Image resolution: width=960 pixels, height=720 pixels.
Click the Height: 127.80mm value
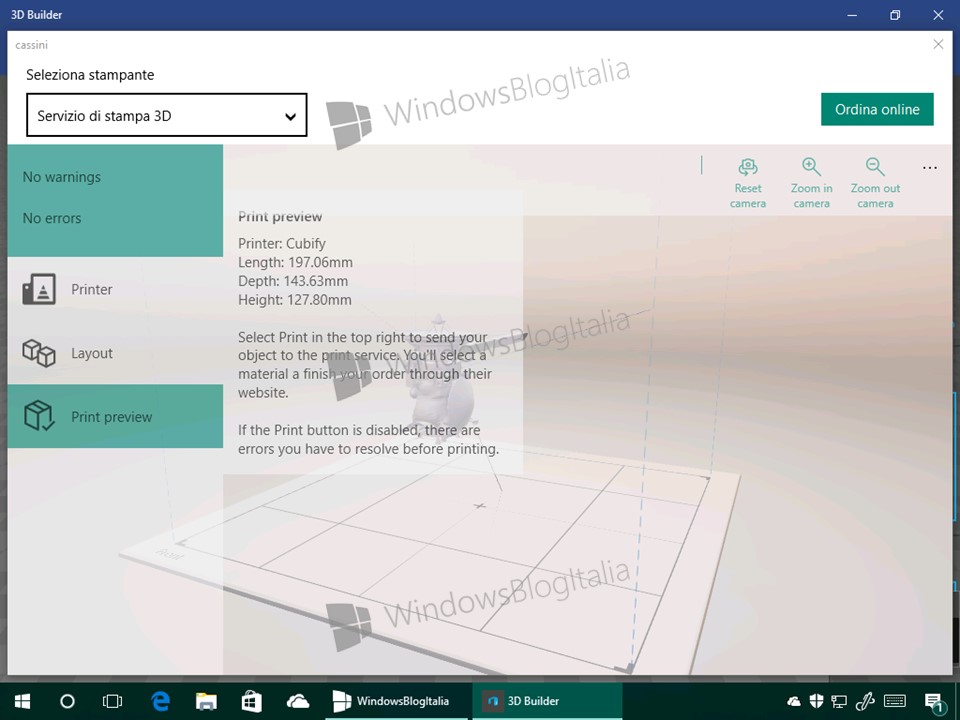tap(294, 300)
